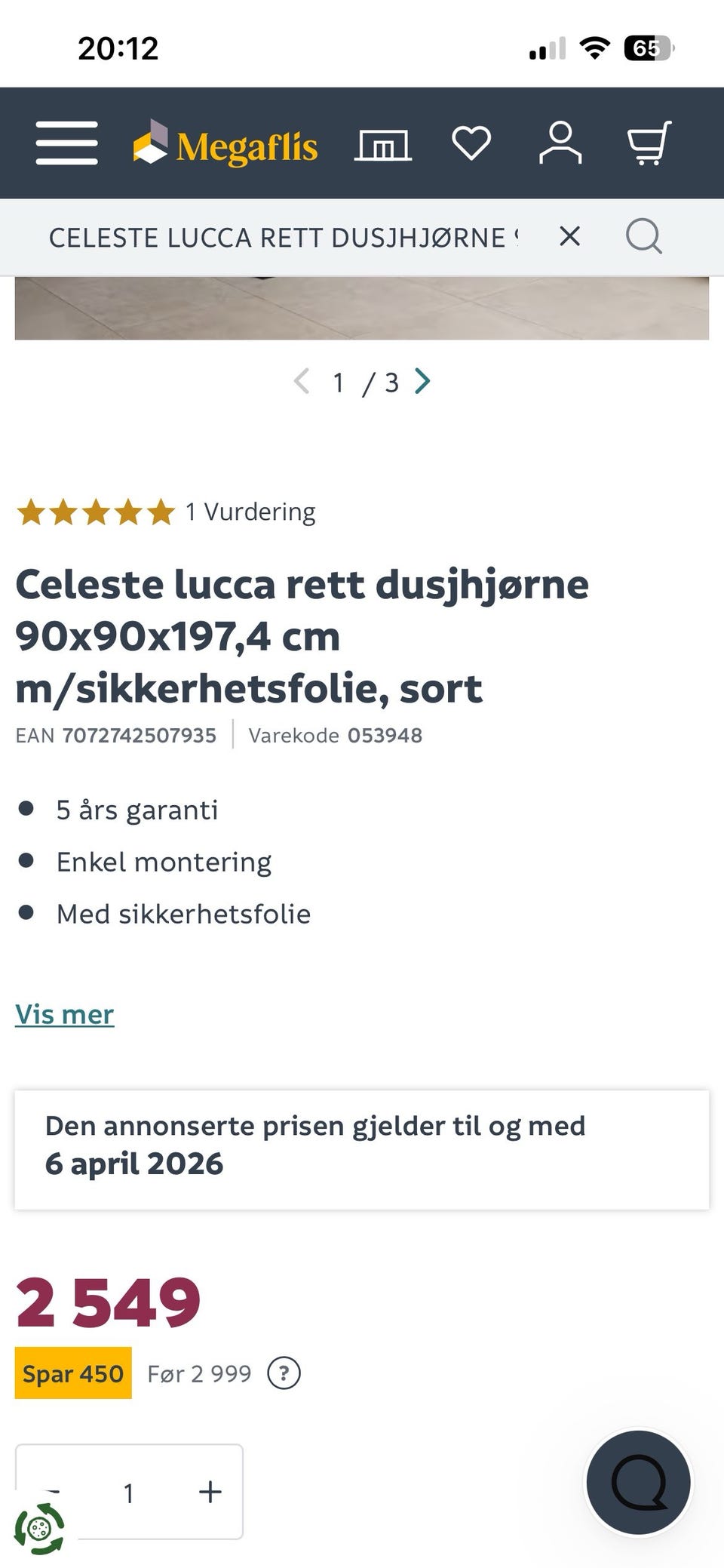Screen dimensions: 724x1568
Task: Click the search magnifier icon
Action: click(643, 236)
